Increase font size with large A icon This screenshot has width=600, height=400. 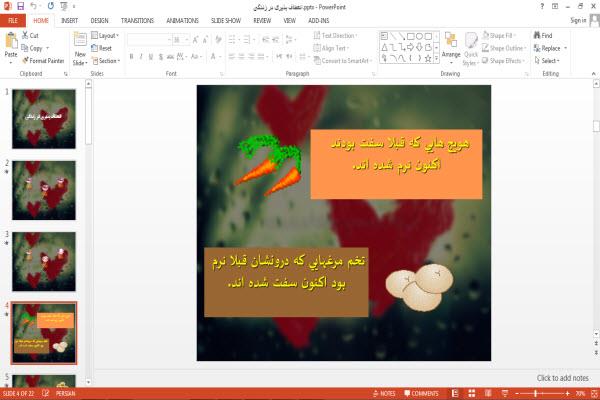point(196,40)
